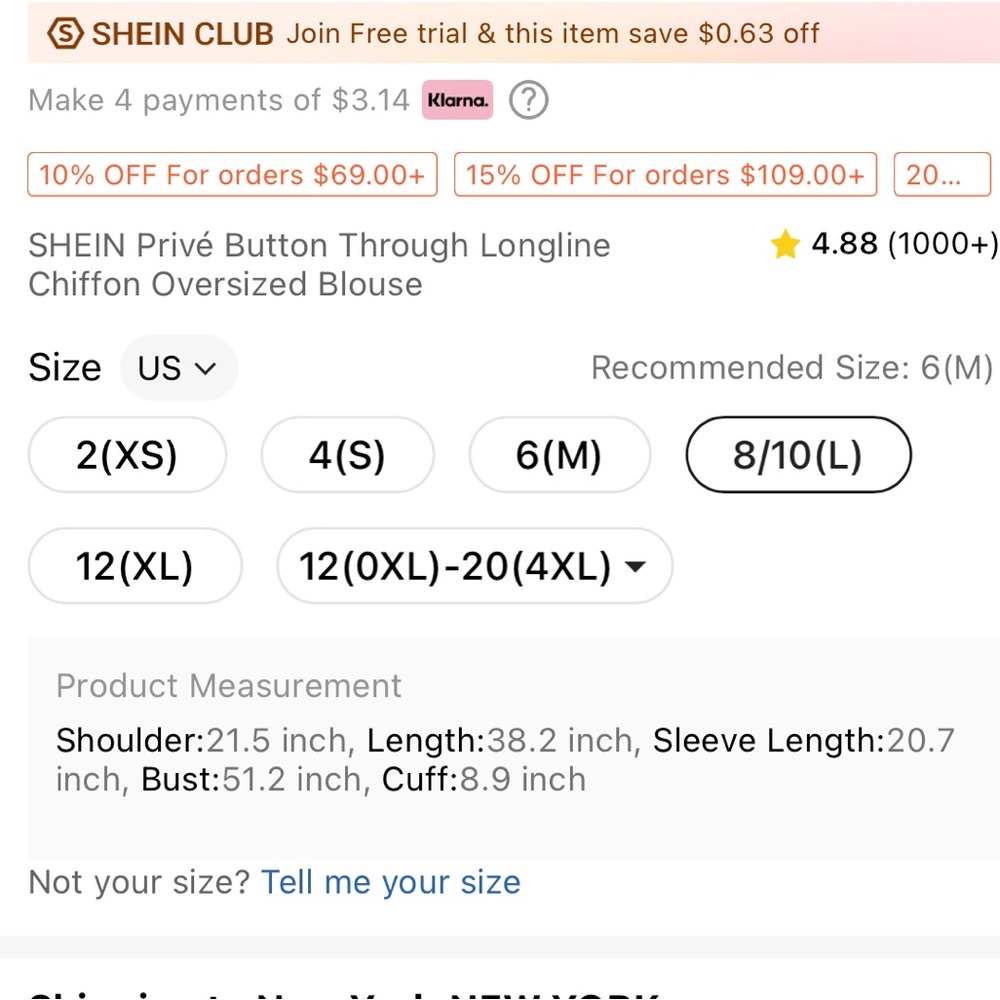Click the SHEIN Privé blouse product title
The width and height of the screenshot is (1000, 1000).
pos(320,265)
